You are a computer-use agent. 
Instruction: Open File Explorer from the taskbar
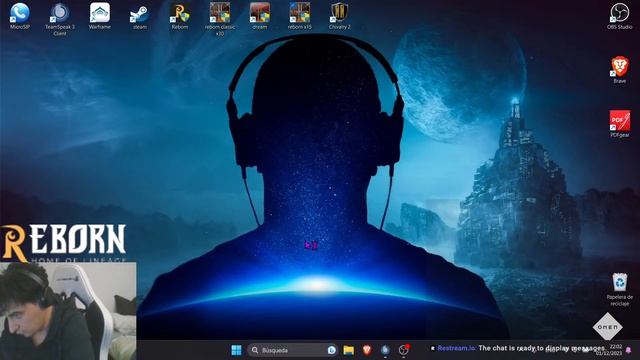[349, 350]
